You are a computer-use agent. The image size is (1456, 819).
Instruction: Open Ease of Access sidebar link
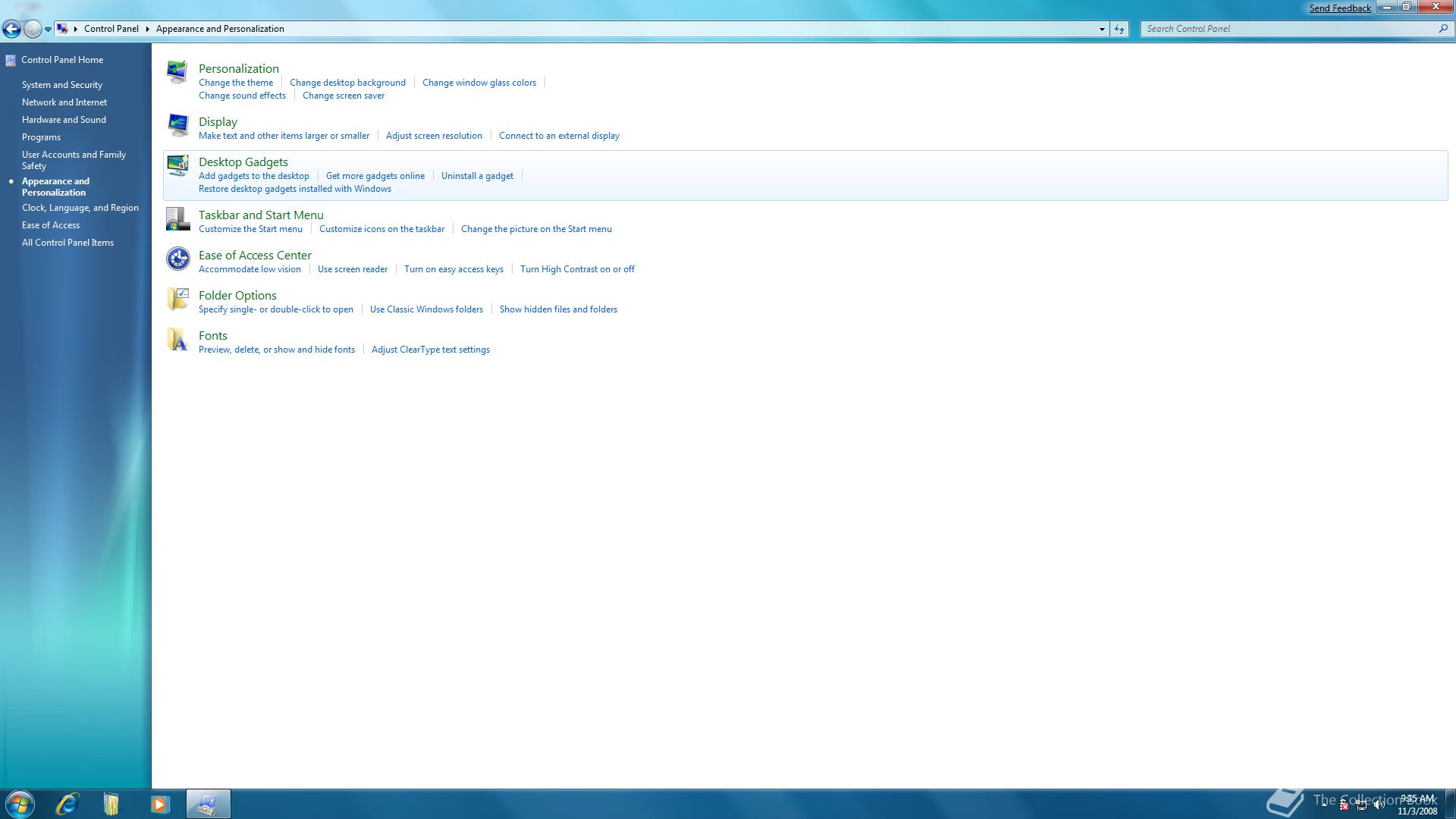click(x=51, y=225)
